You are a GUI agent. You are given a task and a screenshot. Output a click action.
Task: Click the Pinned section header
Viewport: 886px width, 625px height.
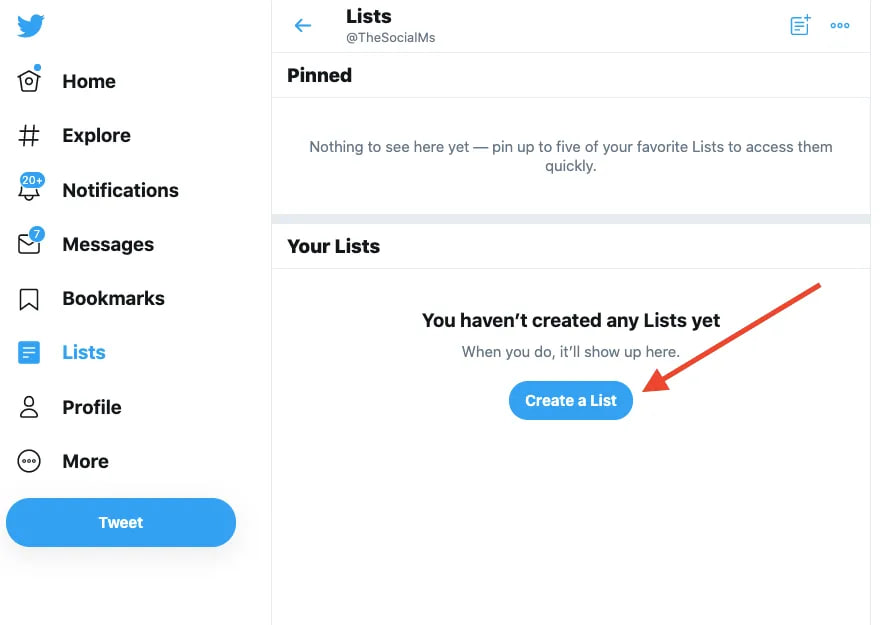(319, 75)
